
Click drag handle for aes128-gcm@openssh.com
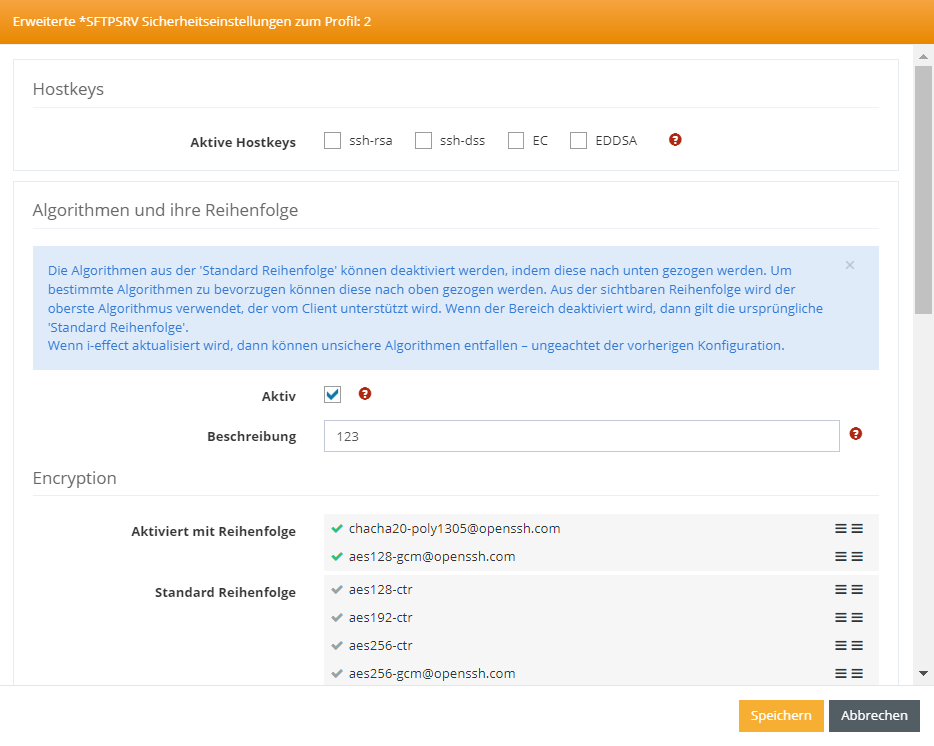coord(849,556)
